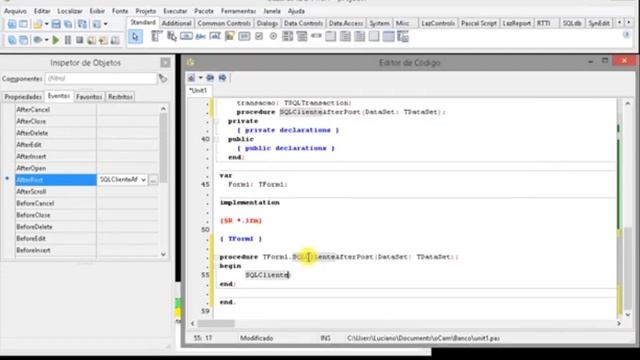This screenshot has height=360, width=640.
Task: Pick TRadioGroup component from Standard palette
Action: tap(345, 37)
